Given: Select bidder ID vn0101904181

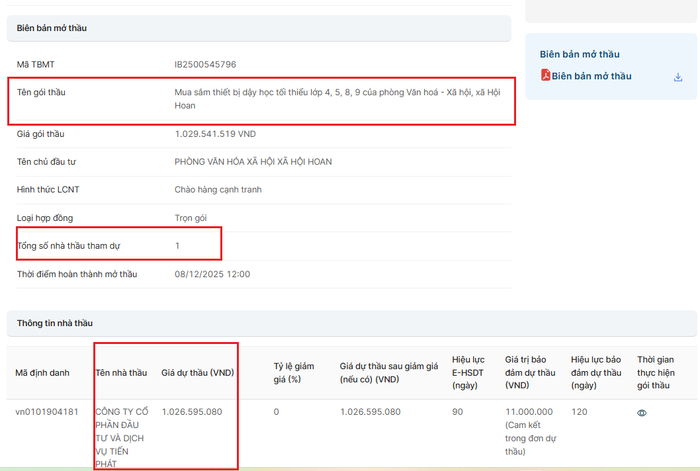Looking at the screenshot, I should click(x=48, y=412).
